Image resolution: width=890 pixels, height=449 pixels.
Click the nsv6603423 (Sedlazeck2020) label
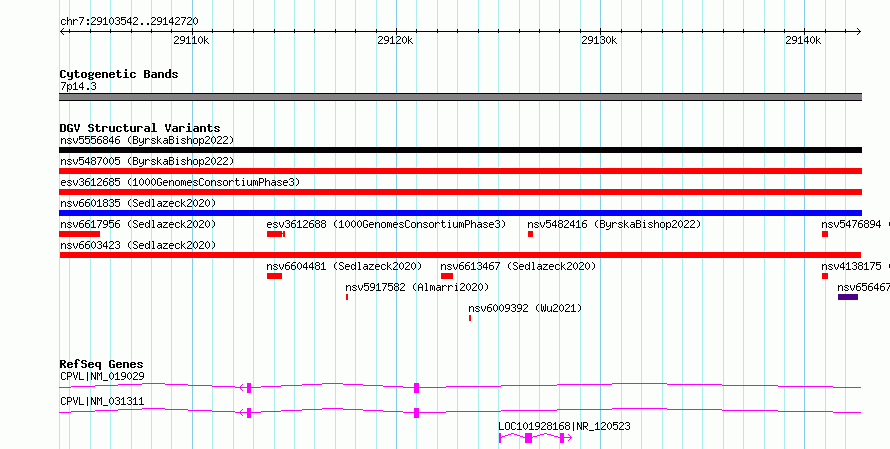click(x=138, y=245)
